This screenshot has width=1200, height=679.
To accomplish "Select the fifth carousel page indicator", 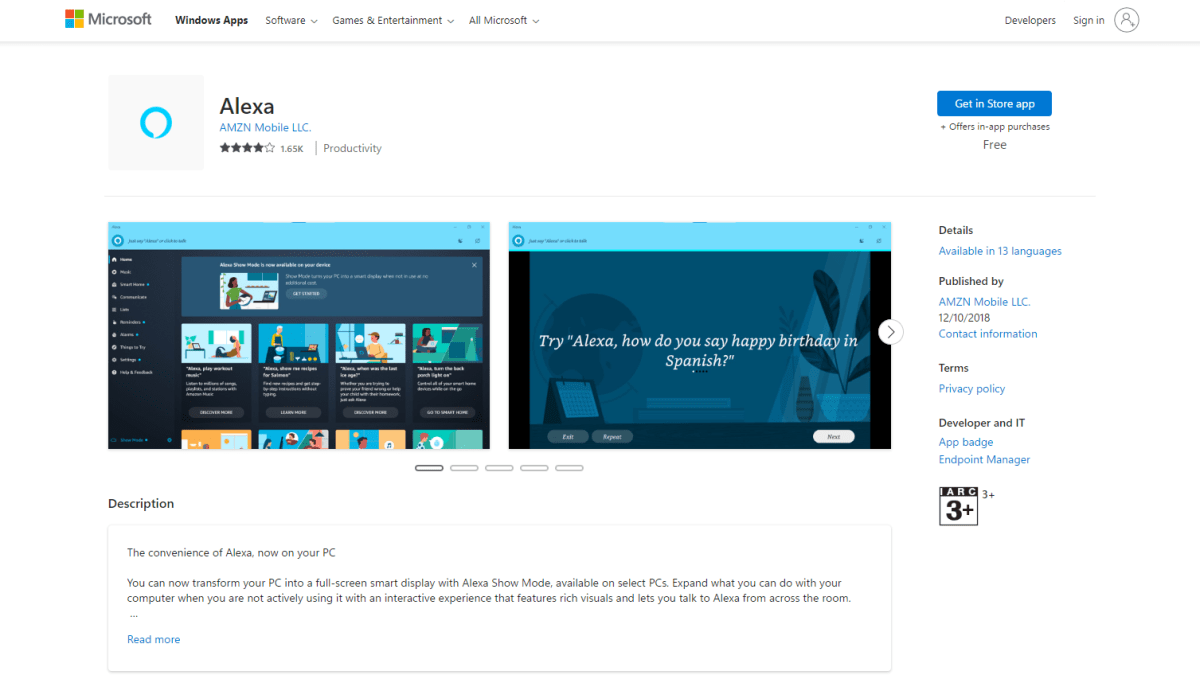I will (x=569, y=468).
